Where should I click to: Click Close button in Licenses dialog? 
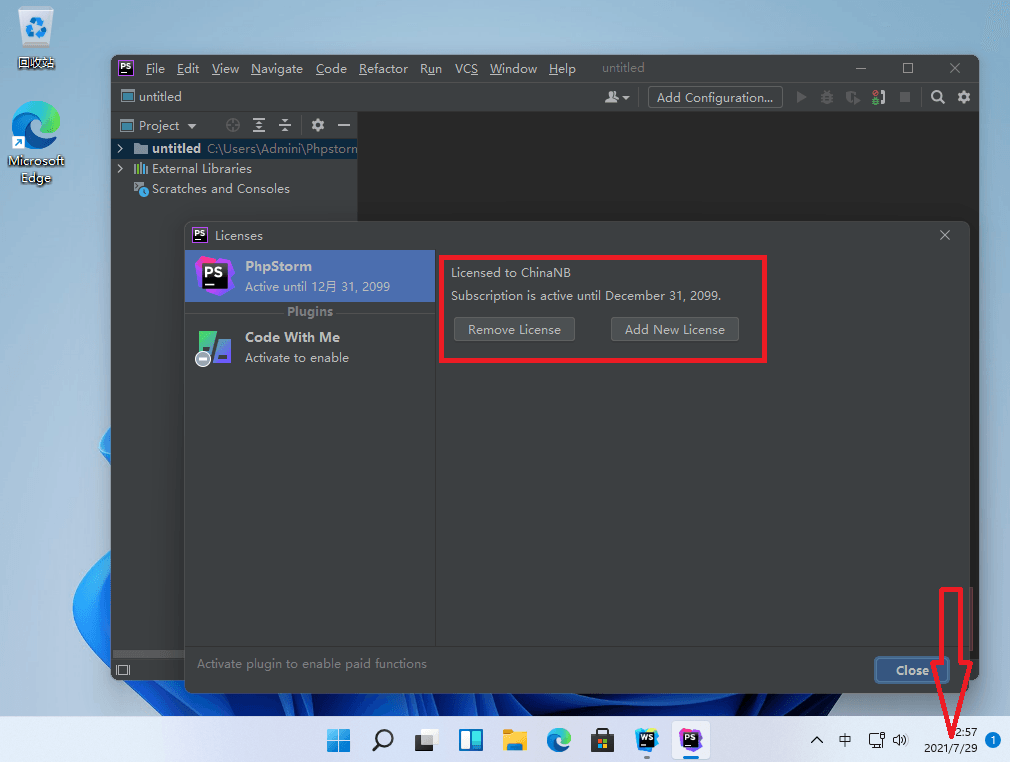coord(911,670)
